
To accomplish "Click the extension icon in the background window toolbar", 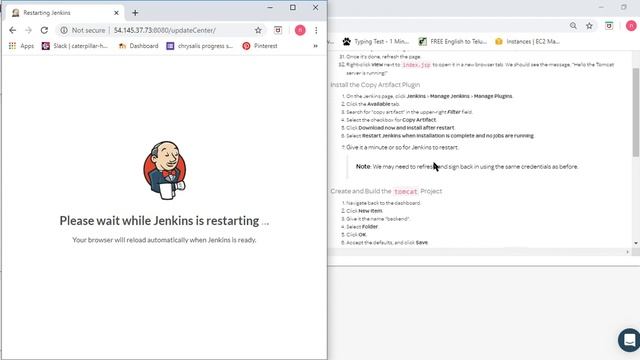I will click(609, 26).
